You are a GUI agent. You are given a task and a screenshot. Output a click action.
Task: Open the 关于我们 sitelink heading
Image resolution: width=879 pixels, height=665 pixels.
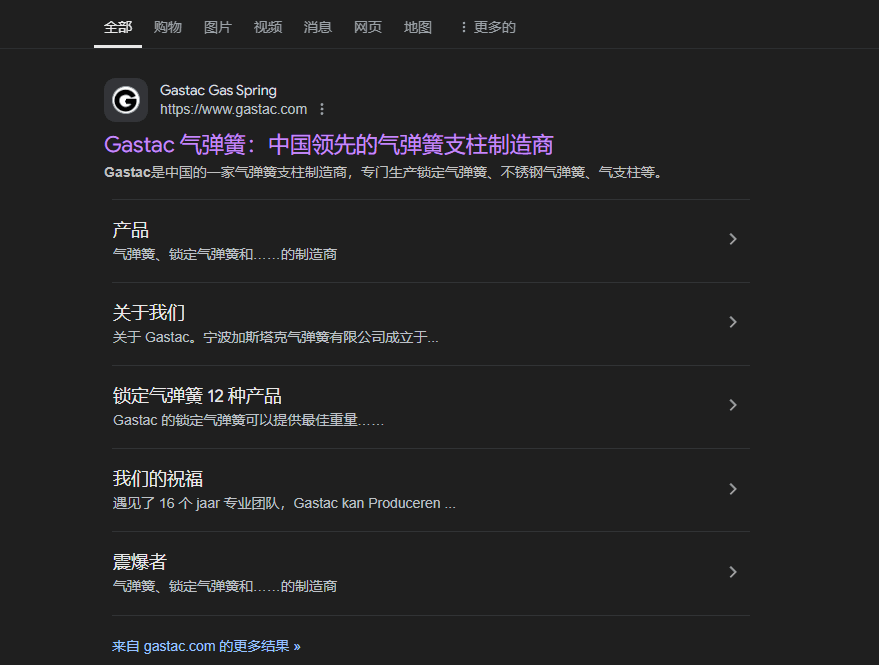(149, 313)
